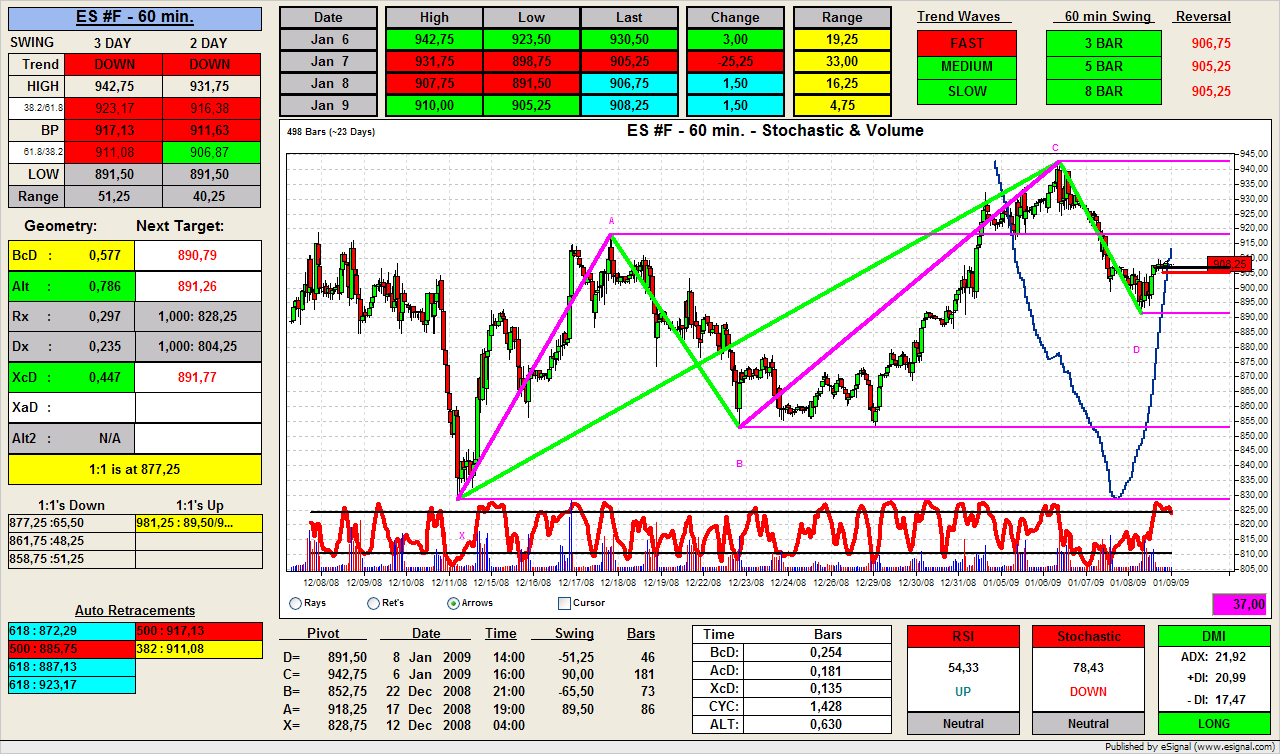Click the FAST trend wave indicator
This screenshot has width=1280, height=754.
(967, 43)
